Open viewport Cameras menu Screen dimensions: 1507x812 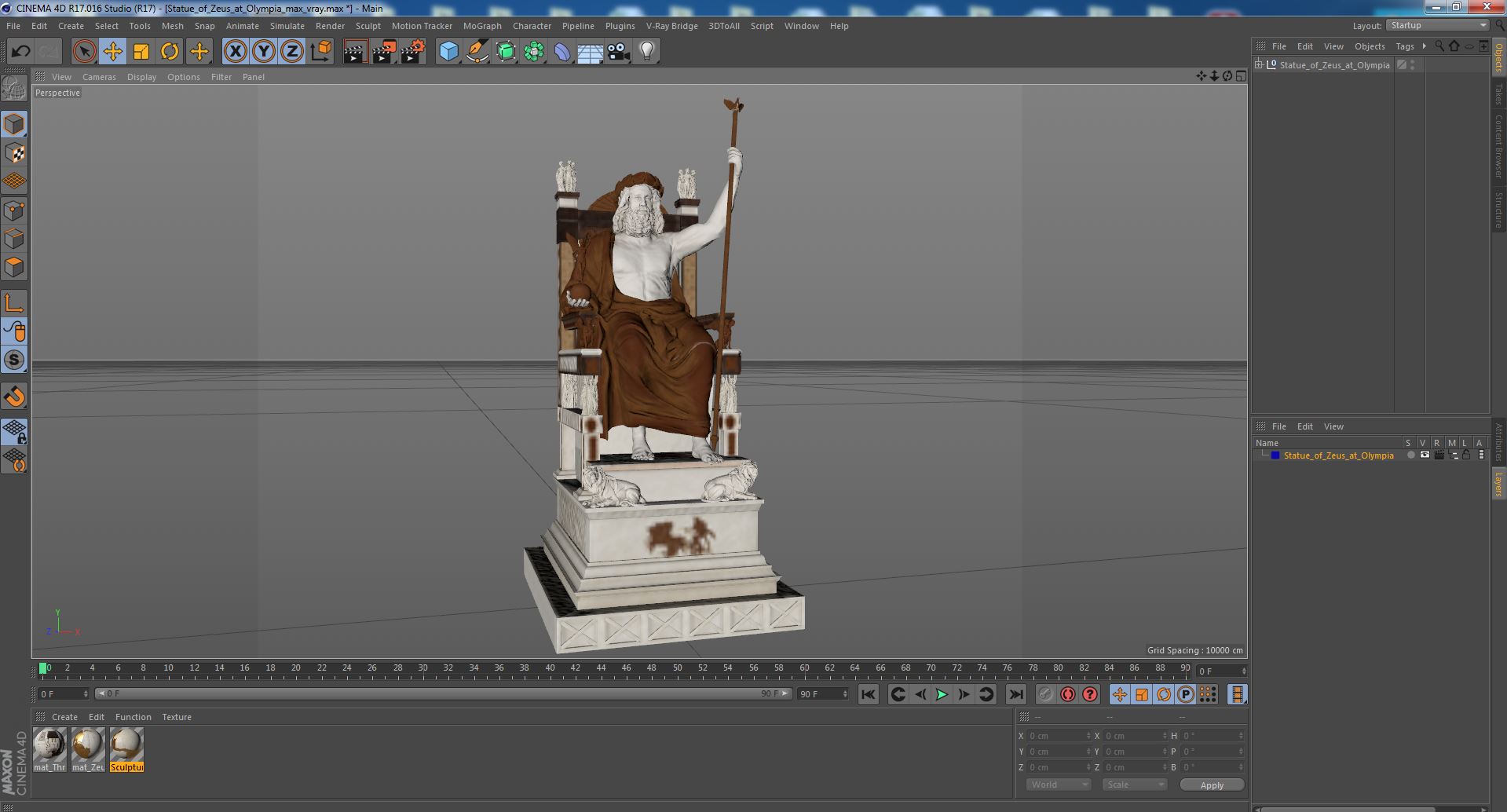(99, 77)
